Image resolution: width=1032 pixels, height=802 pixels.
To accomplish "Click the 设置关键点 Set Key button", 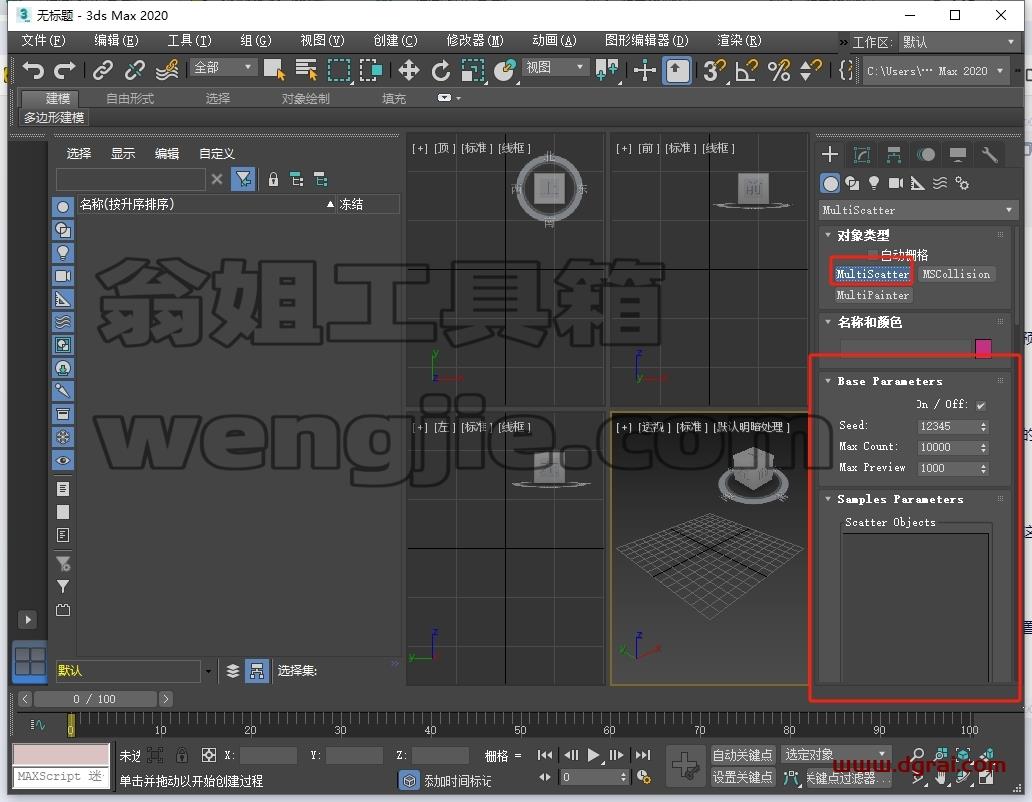I will coord(742,778).
